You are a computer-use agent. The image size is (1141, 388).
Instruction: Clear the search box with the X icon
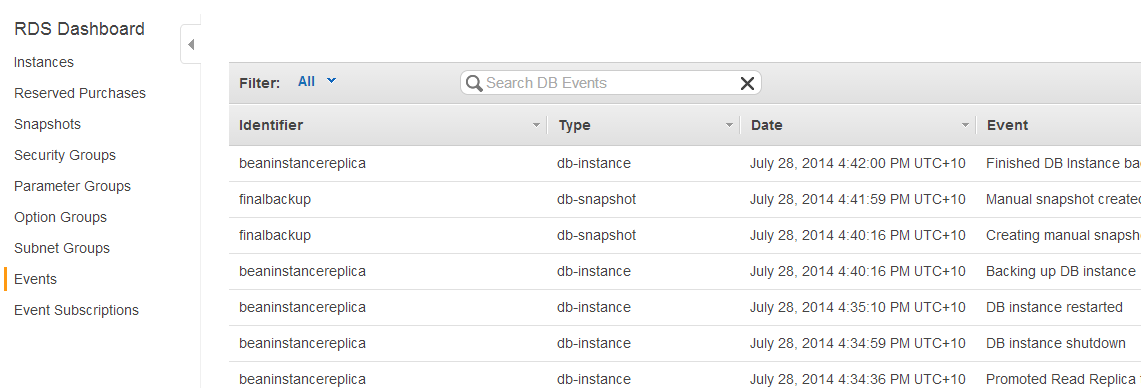pyautogui.click(x=747, y=83)
